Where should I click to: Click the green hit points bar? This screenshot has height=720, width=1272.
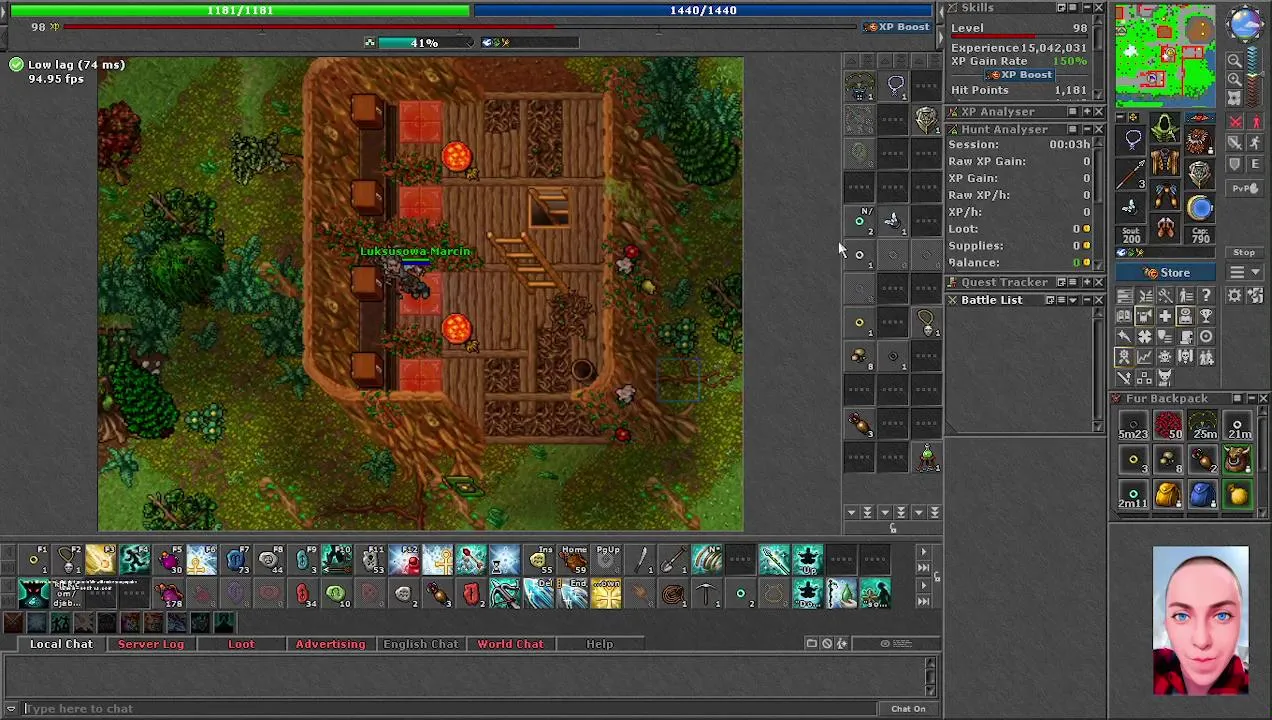point(240,10)
